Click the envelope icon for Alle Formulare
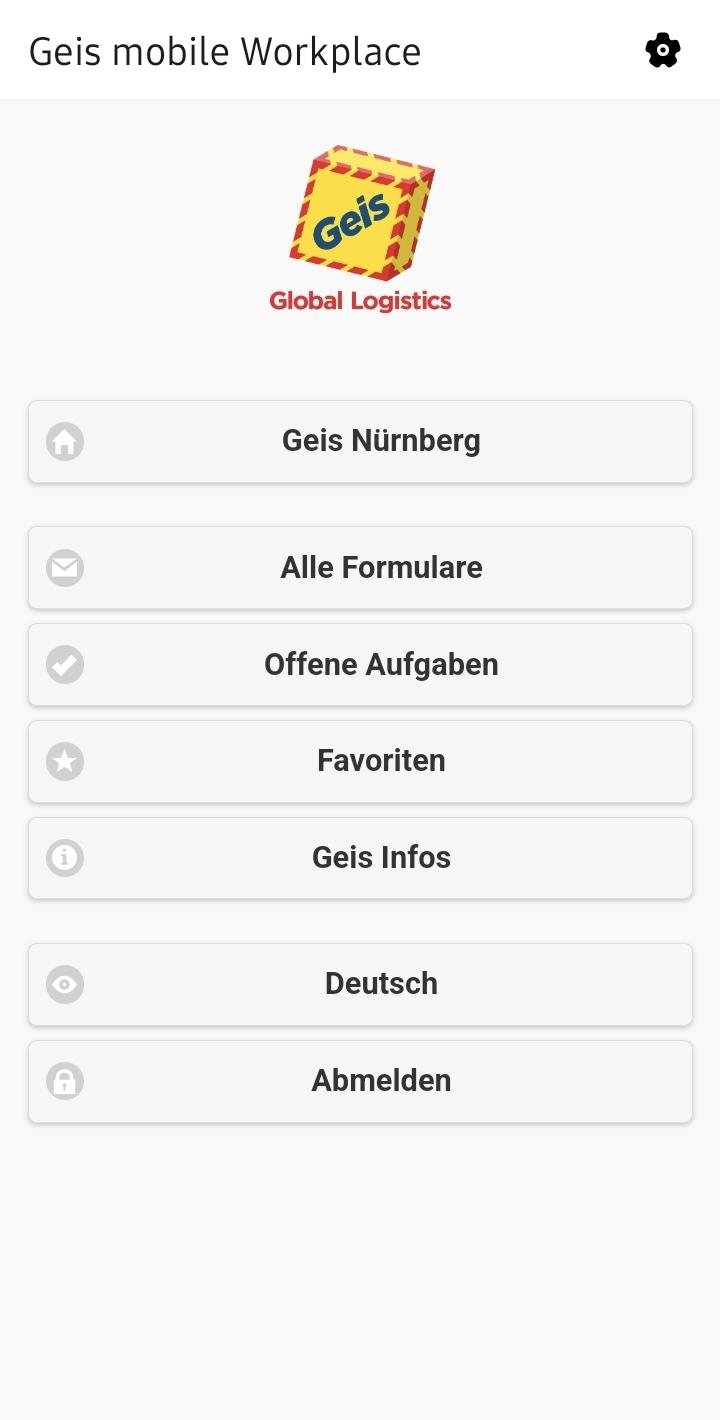The width and height of the screenshot is (720, 1420). 65,568
